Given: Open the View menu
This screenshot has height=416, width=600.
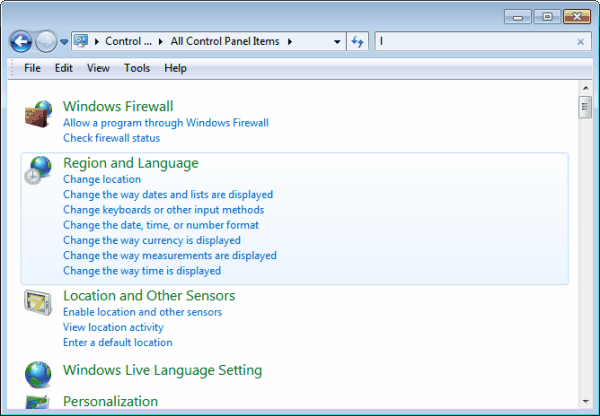Looking at the screenshot, I should point(98,68).
